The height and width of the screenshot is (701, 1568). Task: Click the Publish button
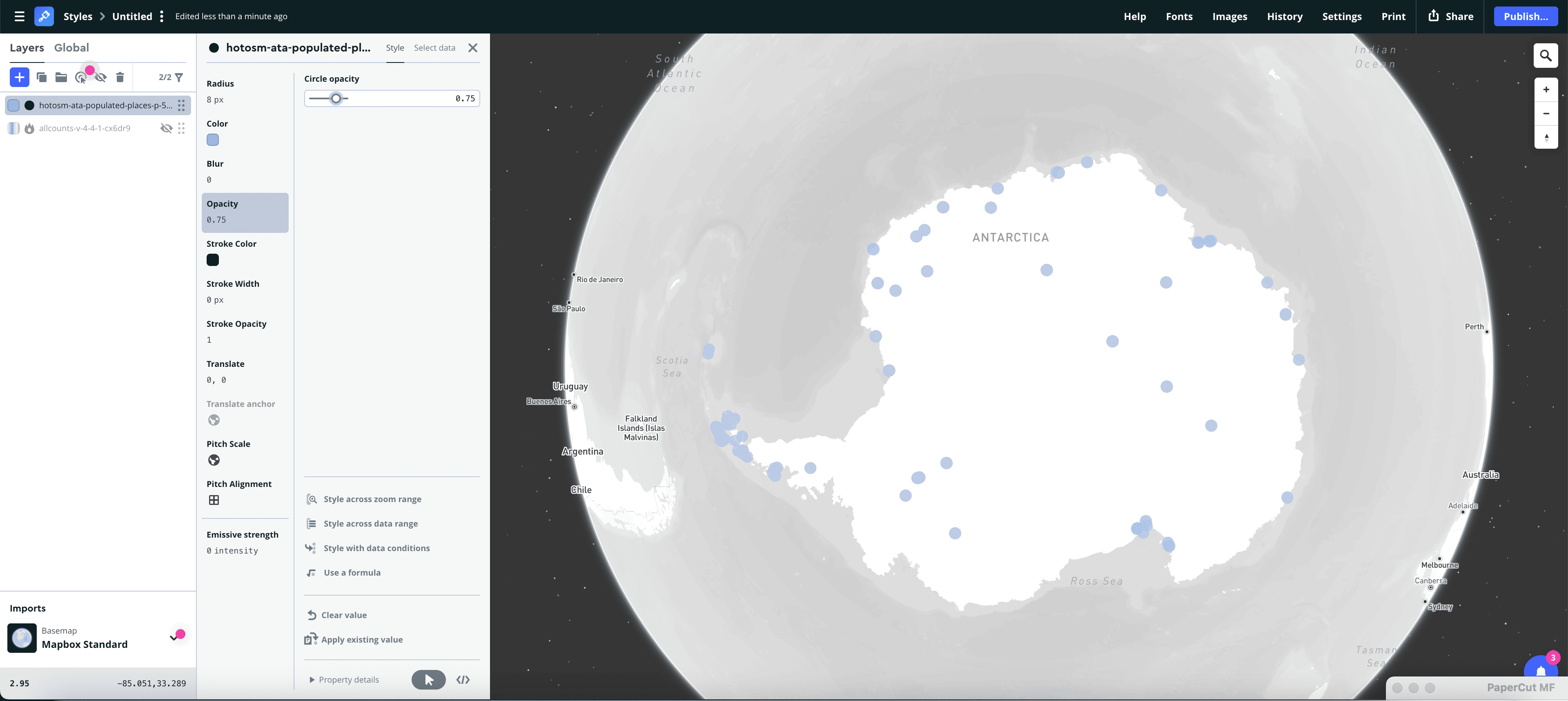1526,16
